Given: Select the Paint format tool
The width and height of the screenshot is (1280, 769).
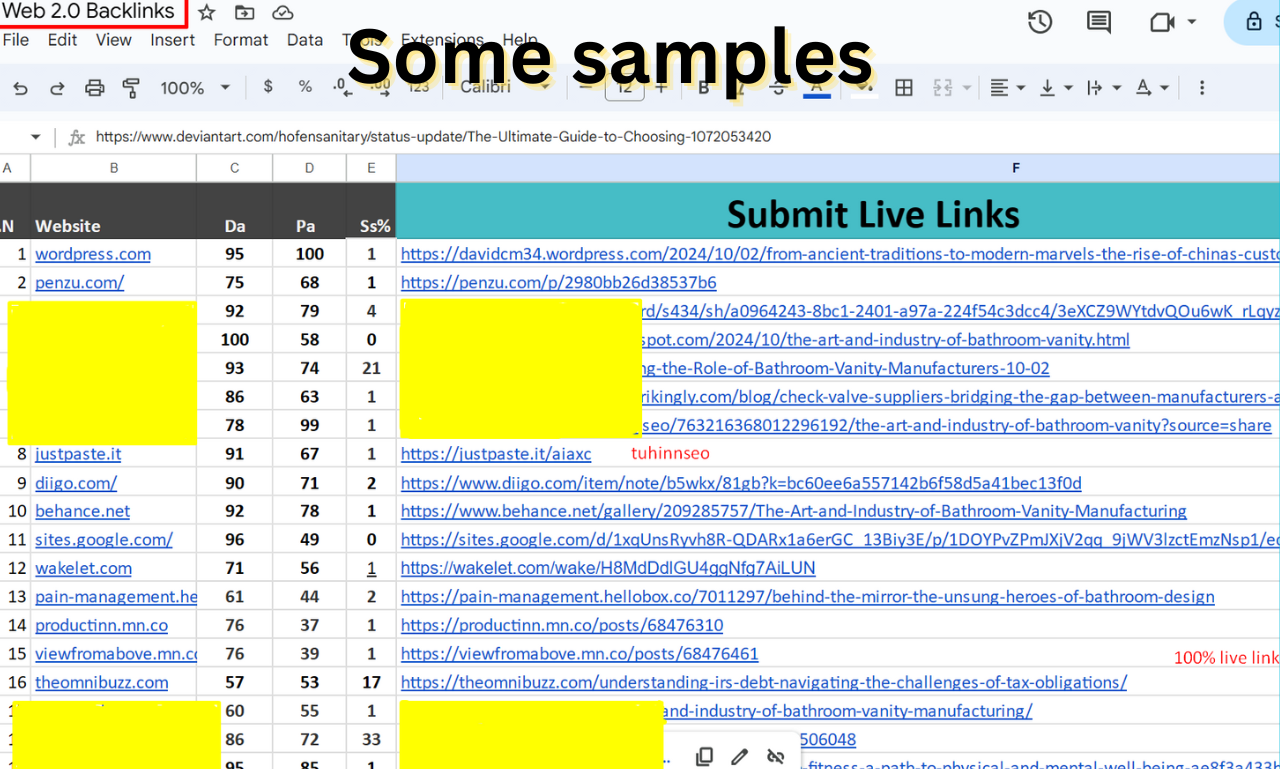Looking at the screenshot, I should pyautogui.click(x=131, y=87).
